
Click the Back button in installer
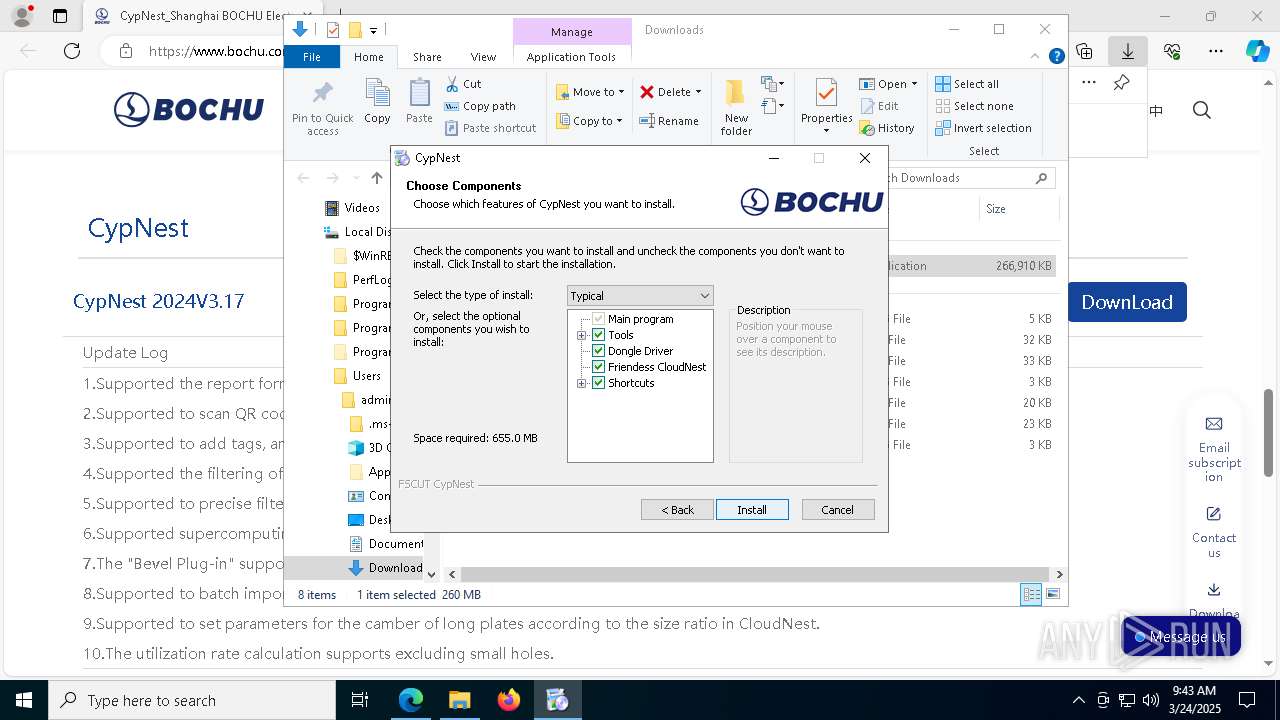tap(677, 510)
